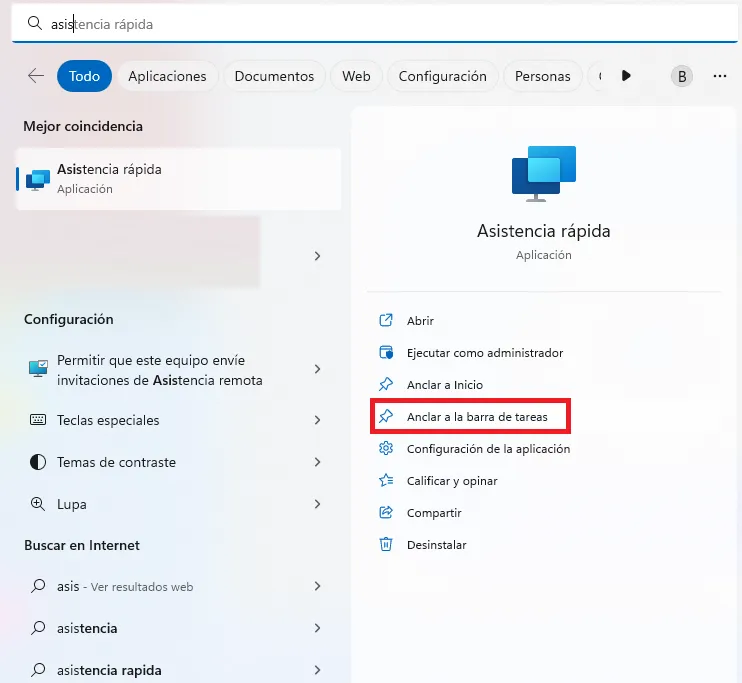
Task: Expand the Lupa result chevron
Action: (x=317, y=504)
